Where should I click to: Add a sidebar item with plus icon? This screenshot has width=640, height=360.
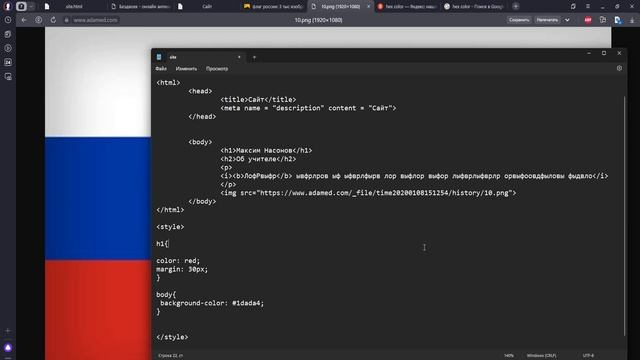[x=8, y=331]
